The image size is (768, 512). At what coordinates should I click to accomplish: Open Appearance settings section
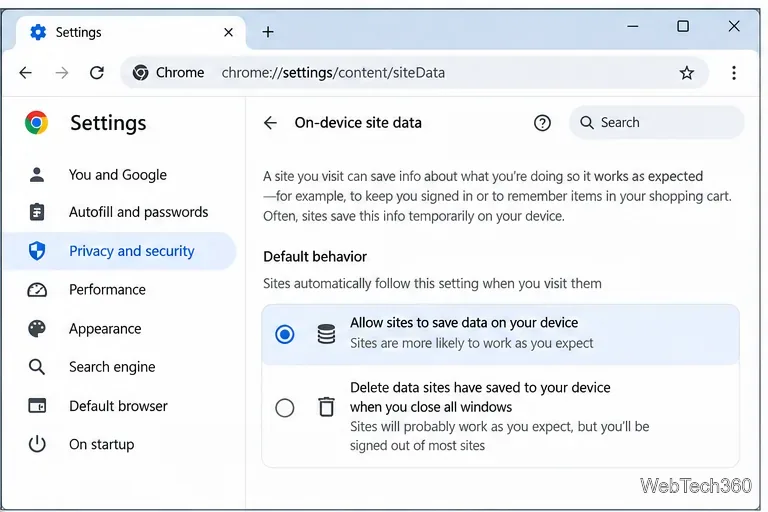(120, 329)
